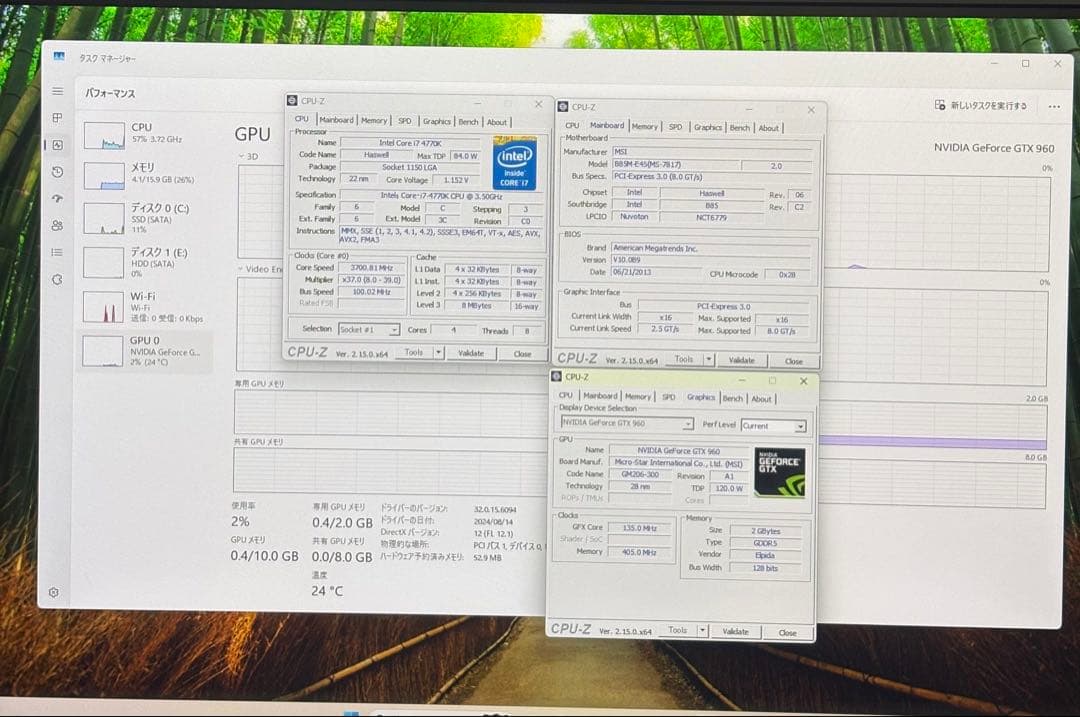Open Task Manager hamburger navigation menu

58,91
